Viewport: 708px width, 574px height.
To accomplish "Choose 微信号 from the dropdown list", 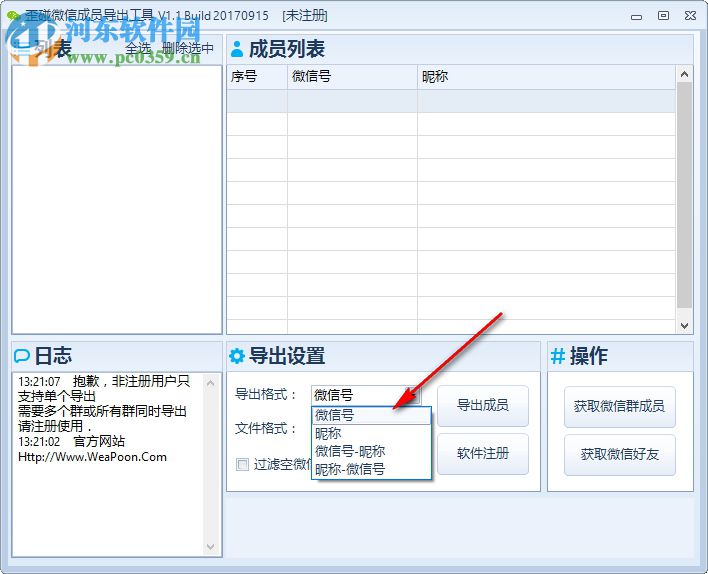I will click(371, 415).
